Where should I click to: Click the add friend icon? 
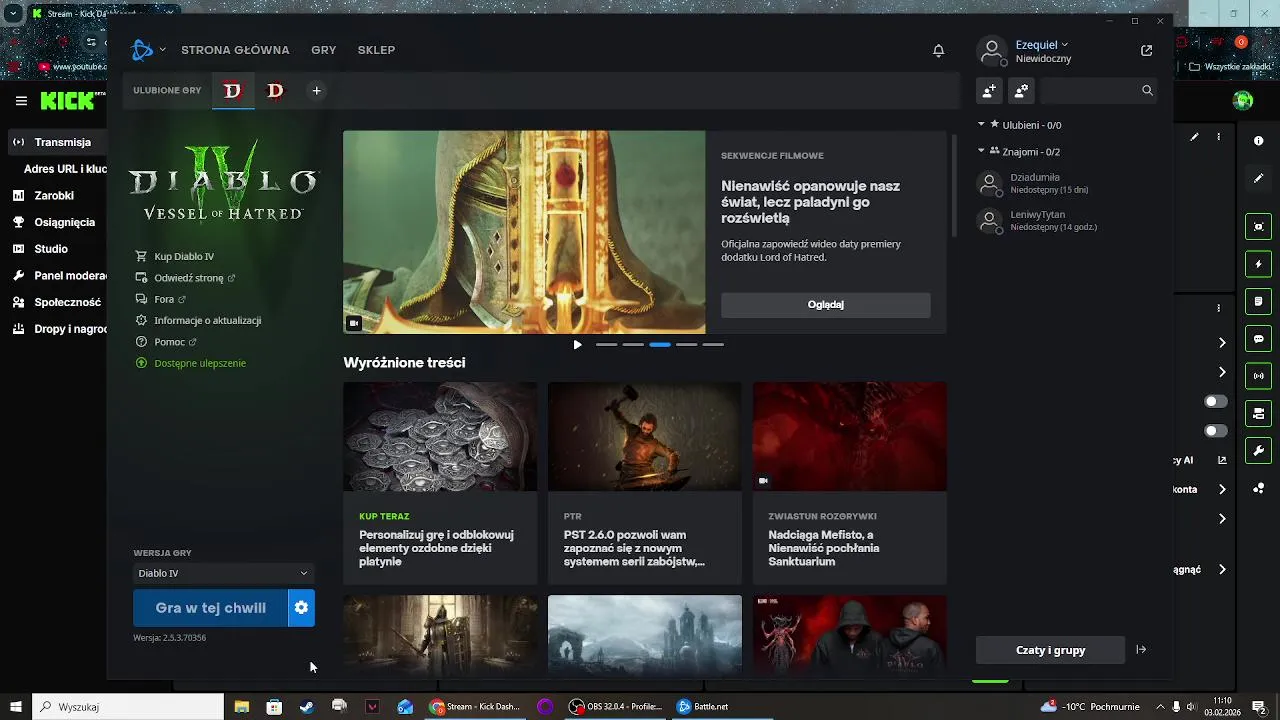click(x=988, y=90)
